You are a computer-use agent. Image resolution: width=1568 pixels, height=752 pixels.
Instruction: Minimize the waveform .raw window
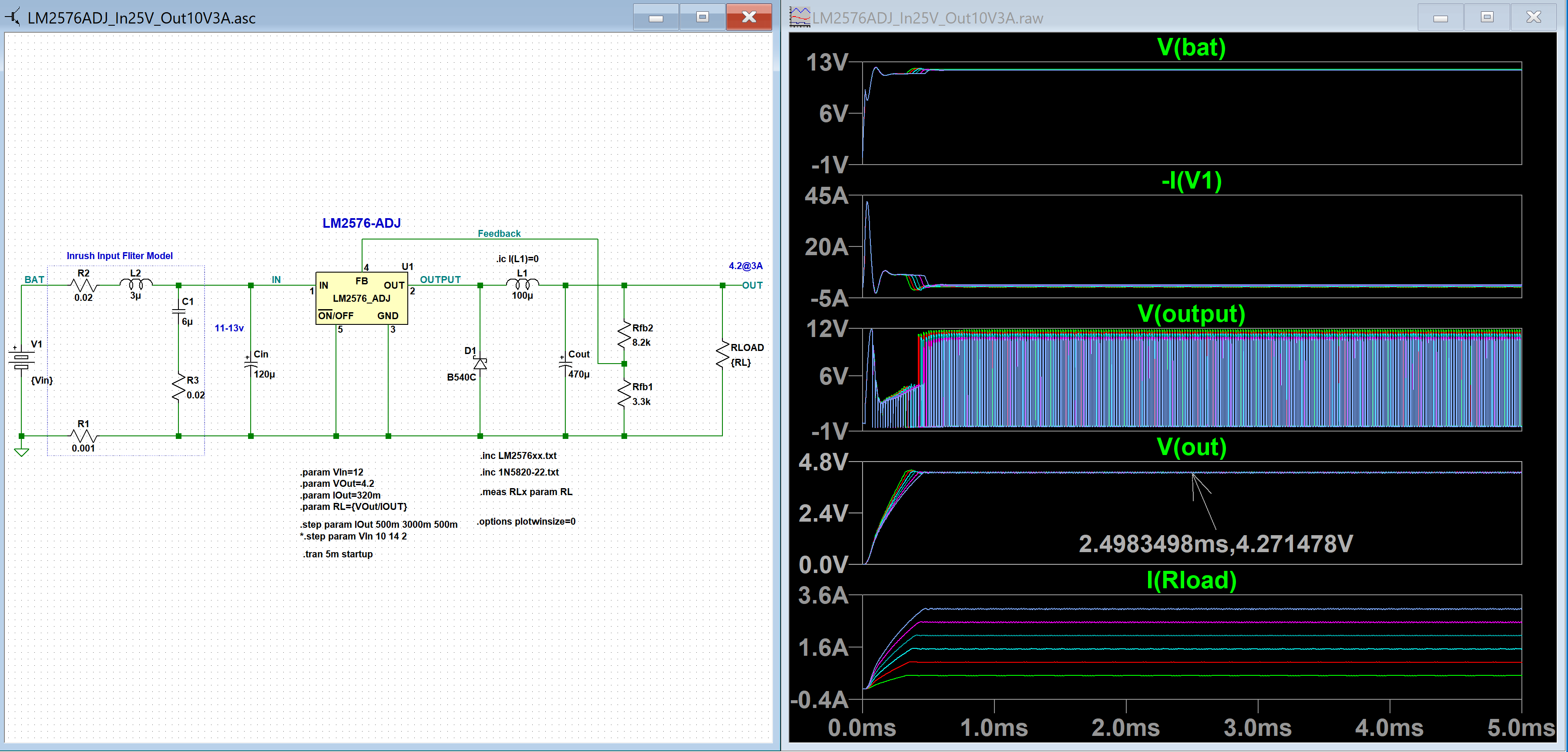click(x=1440, y=17)
